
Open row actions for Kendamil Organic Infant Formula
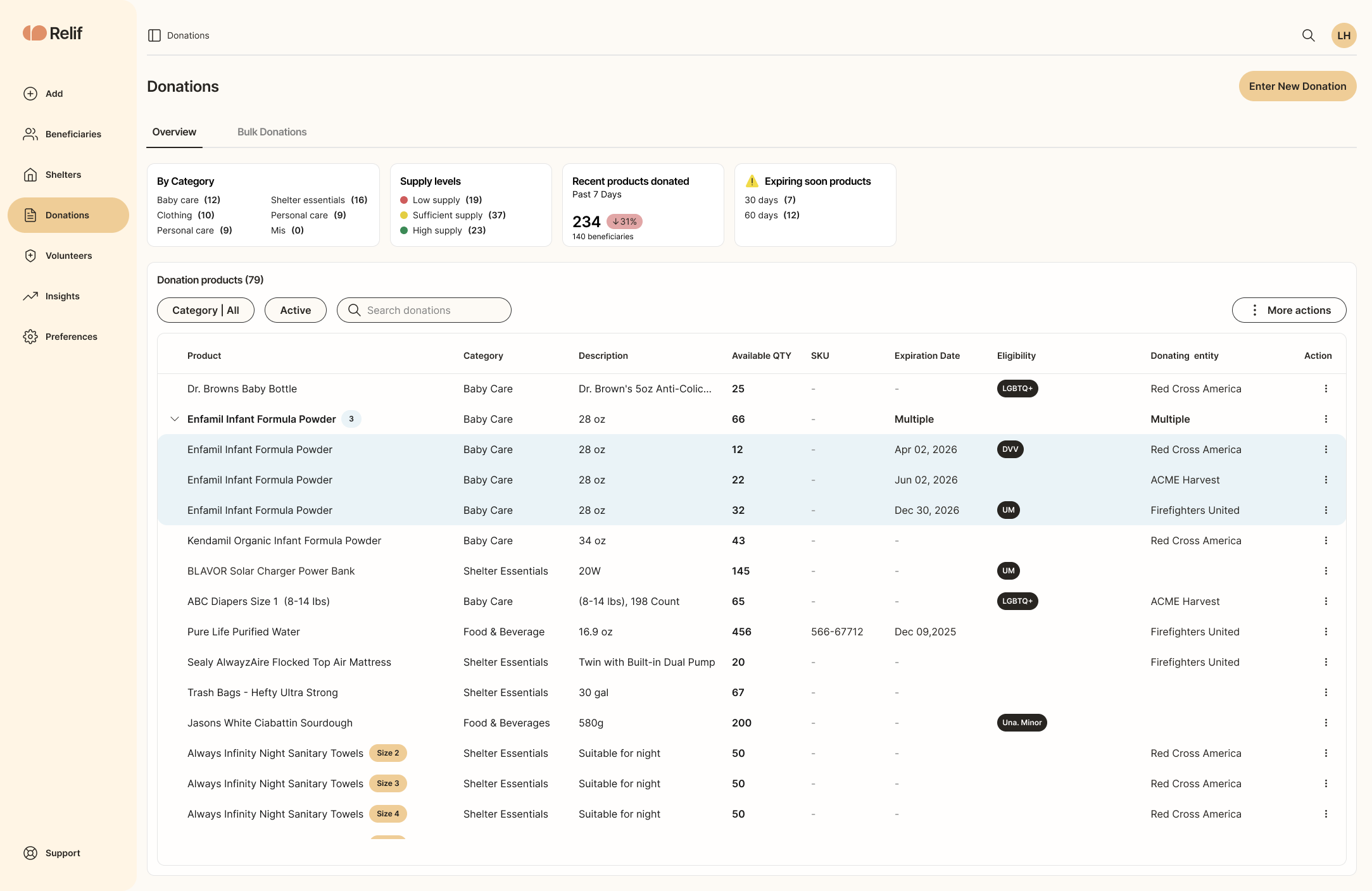(1326, 540)
